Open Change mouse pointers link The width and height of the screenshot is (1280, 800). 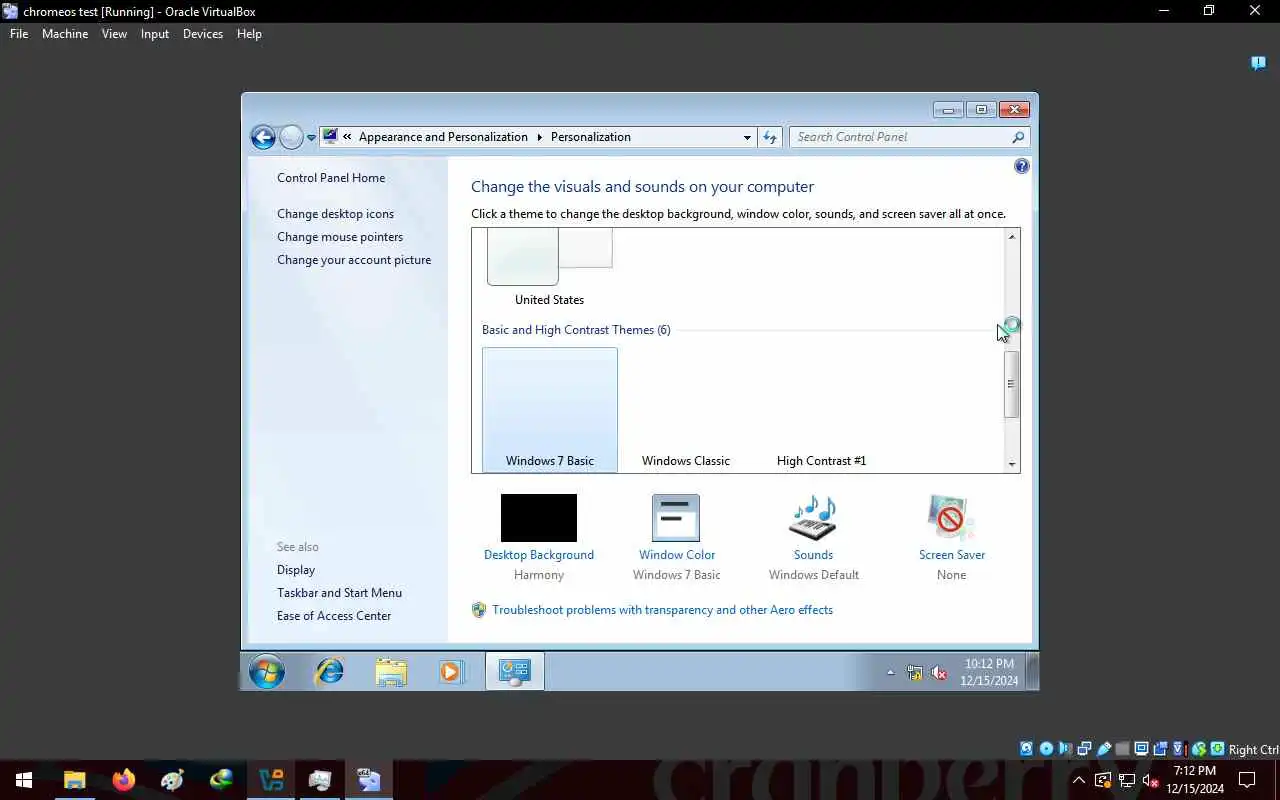(340, 237)
